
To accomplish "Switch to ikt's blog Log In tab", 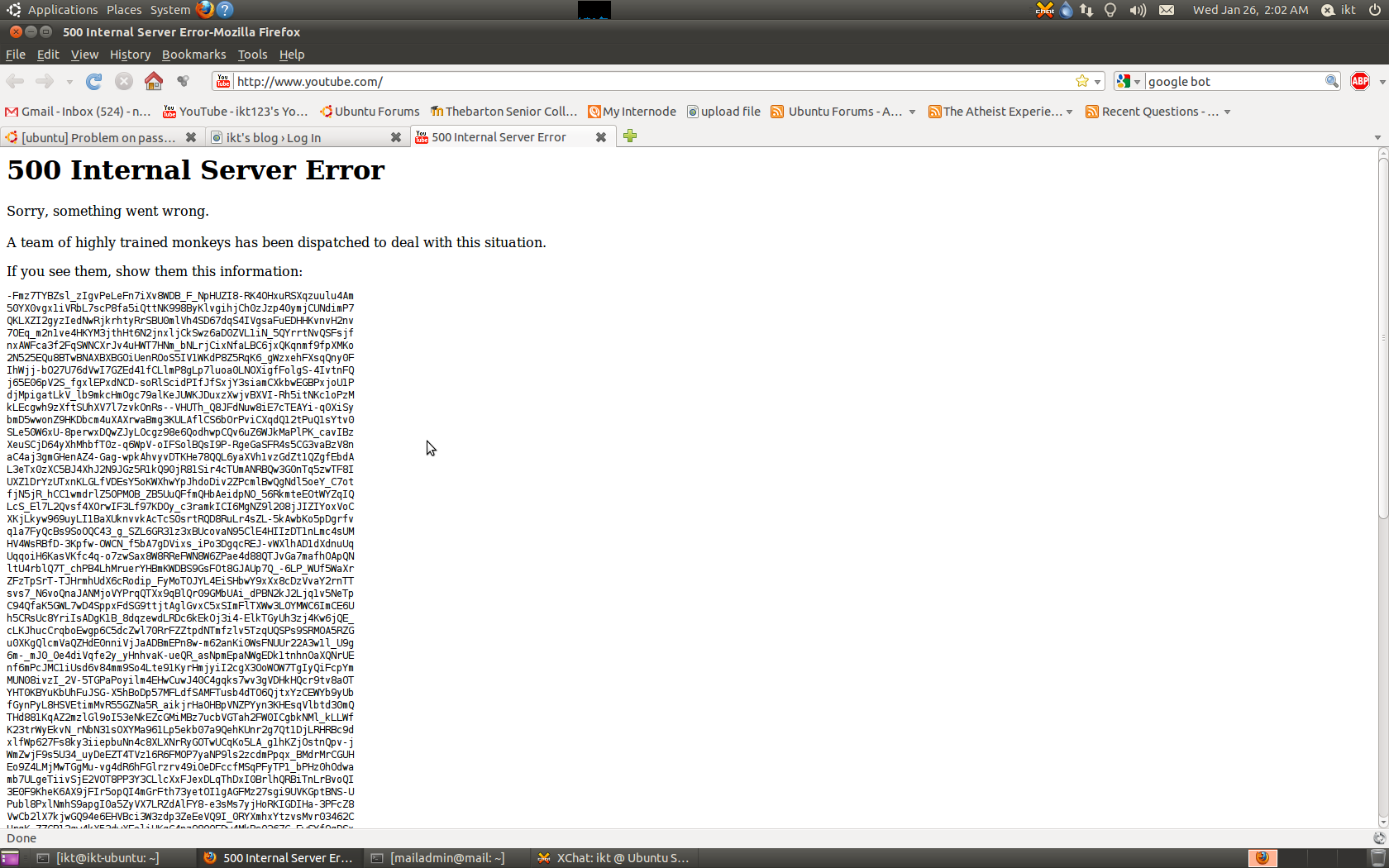I will coord(298,137).
